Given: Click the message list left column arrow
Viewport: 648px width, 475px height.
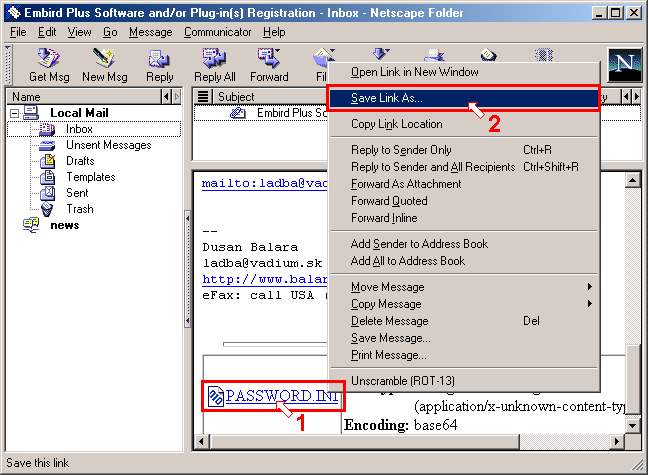Looking at the screenshot, I should click(626, 97).
